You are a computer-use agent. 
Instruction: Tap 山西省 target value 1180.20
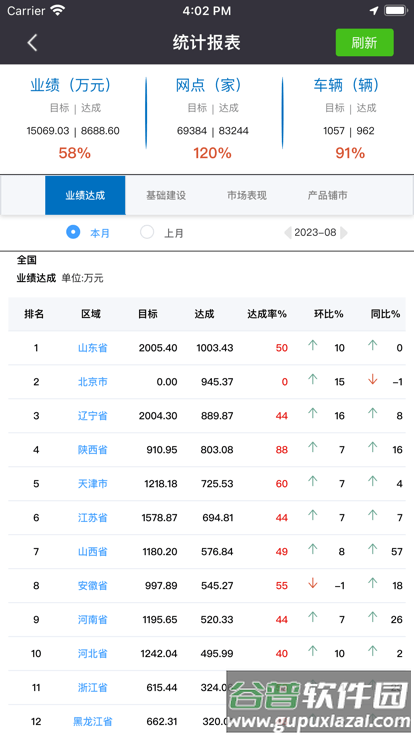coord(160,552)
